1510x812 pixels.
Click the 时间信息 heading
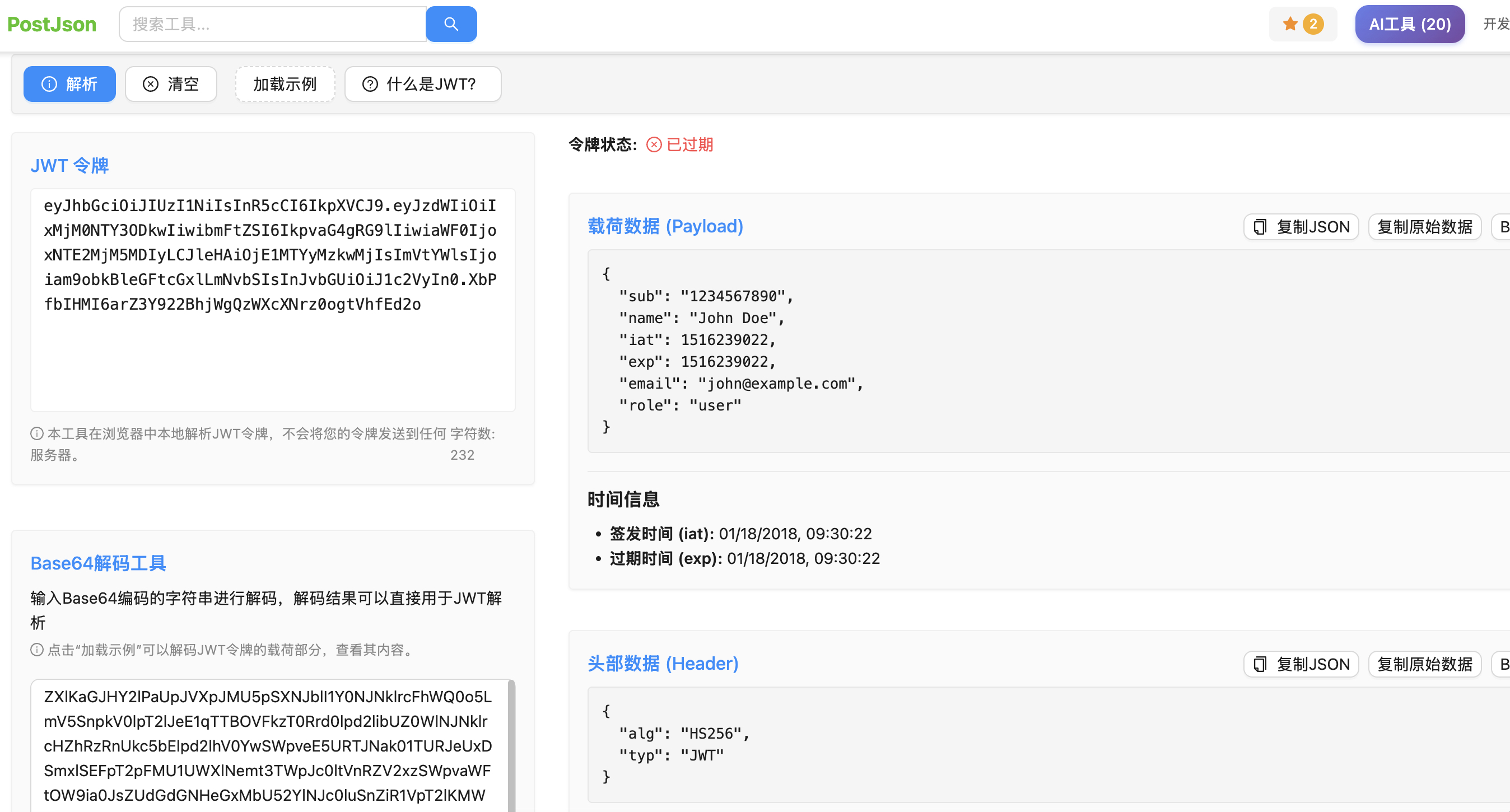(x=623, y=499)
